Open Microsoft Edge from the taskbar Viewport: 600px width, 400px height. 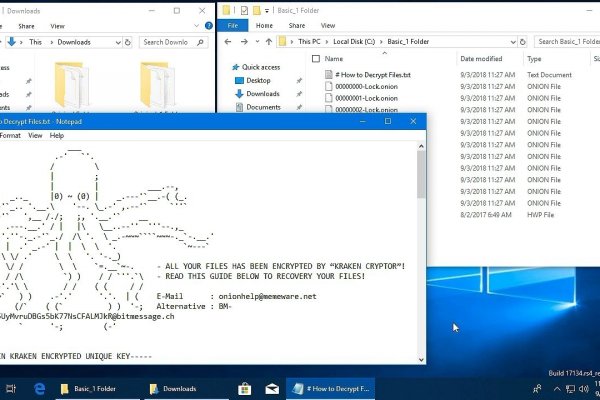[x=42, y=388]
